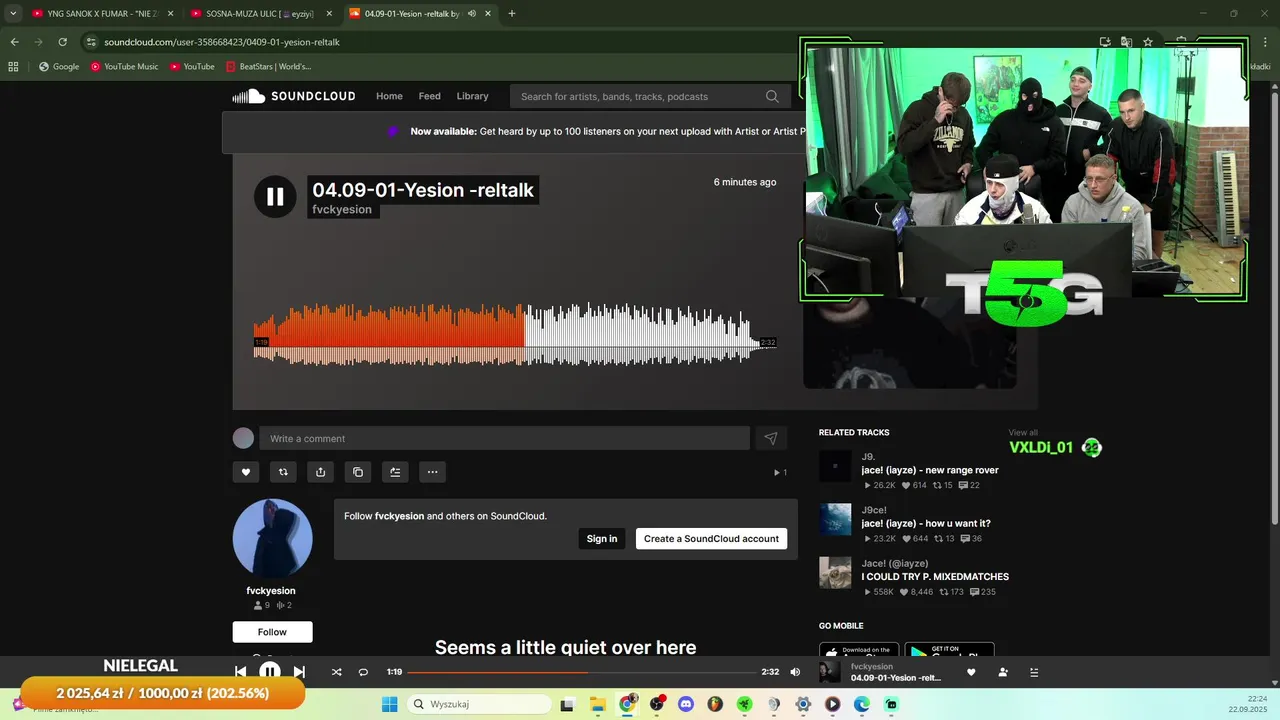
Task: Add track to Next up queue icon
Action: click(395, 472)
